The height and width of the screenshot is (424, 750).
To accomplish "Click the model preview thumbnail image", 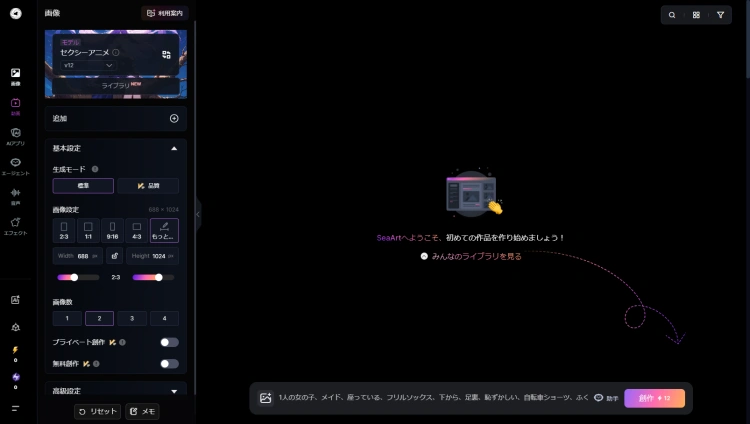I will click(116, 64).
